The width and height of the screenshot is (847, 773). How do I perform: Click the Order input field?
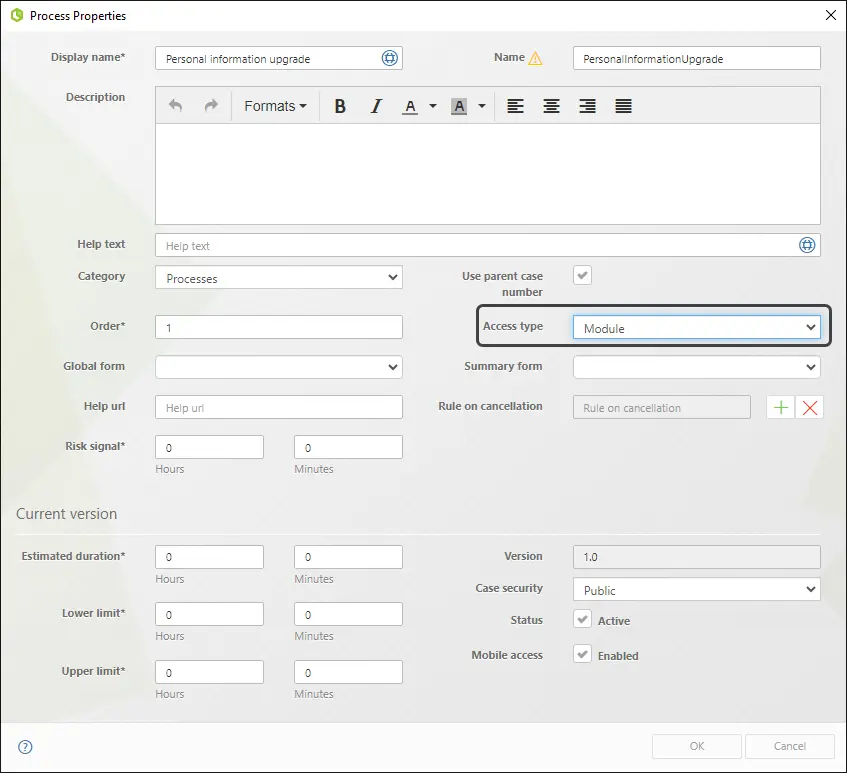coord(279,327)
